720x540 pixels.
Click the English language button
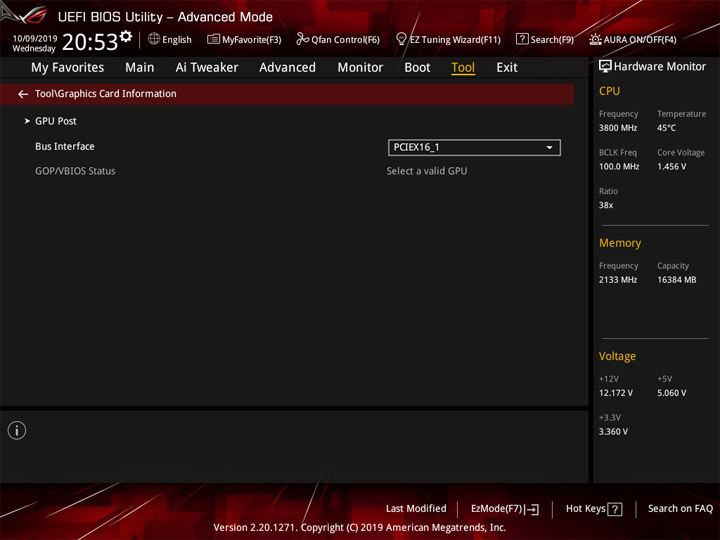[177, 40]
